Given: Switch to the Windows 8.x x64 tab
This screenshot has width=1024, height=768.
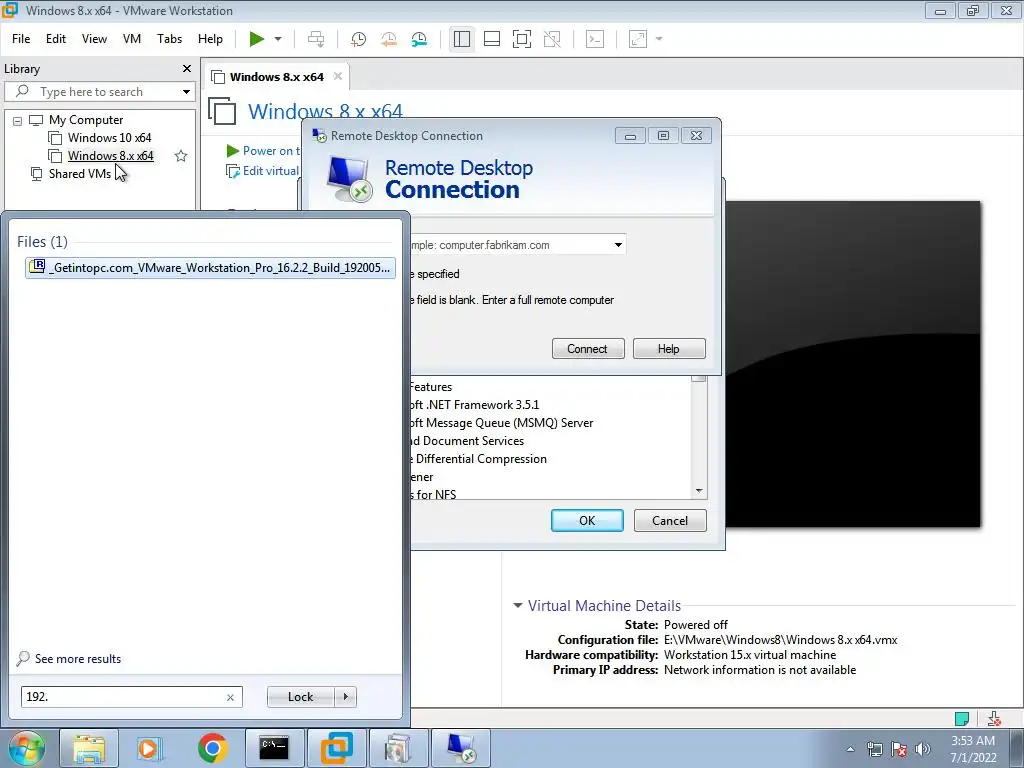Looking at the screenshot, I should [276, 77].
